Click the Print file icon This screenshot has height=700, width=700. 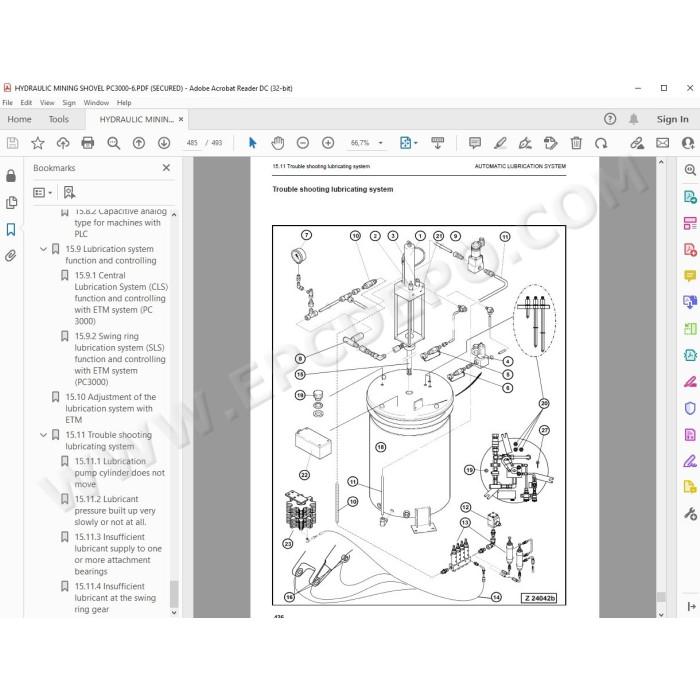[x=88, y=143]
